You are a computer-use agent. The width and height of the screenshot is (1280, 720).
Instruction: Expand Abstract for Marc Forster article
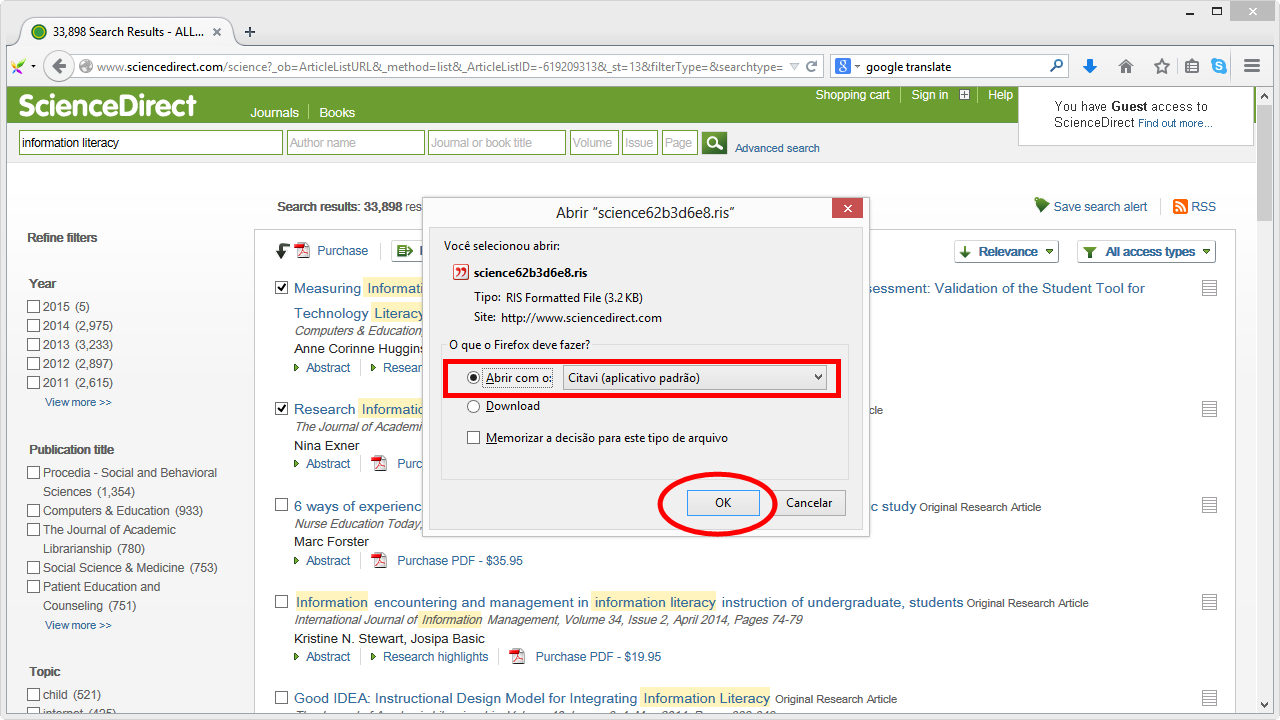(328, 561)
